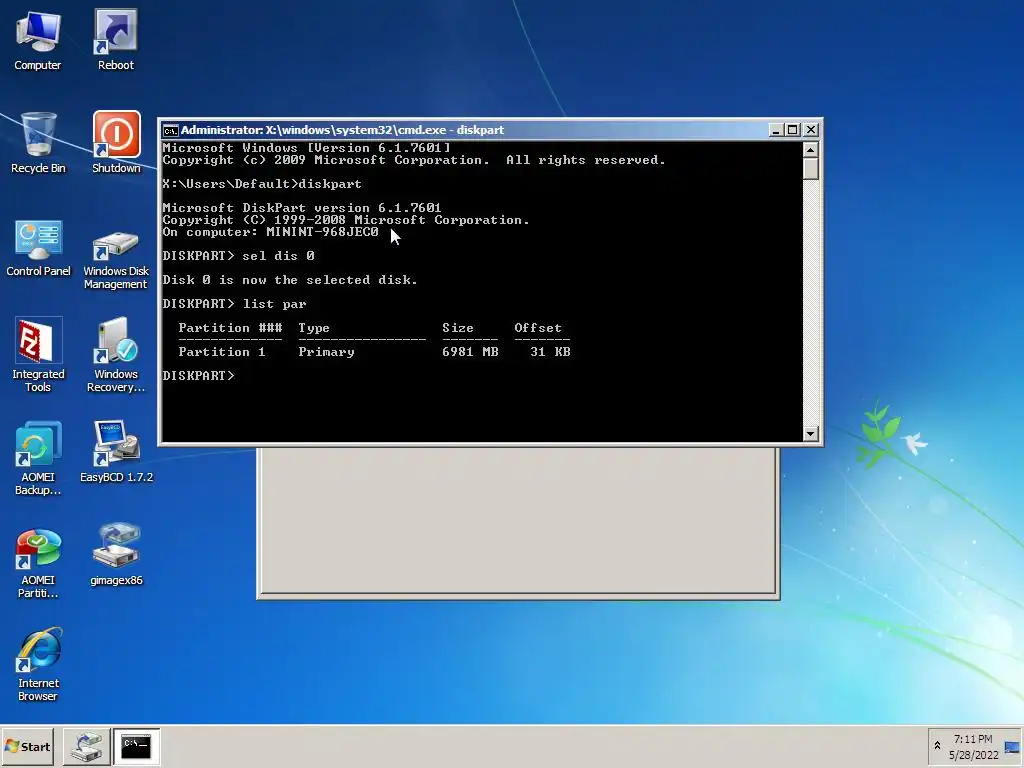Viewport: 1024px width, 768px height.
Task: Minimize the diskpart command window
Action: click(775, 130)
